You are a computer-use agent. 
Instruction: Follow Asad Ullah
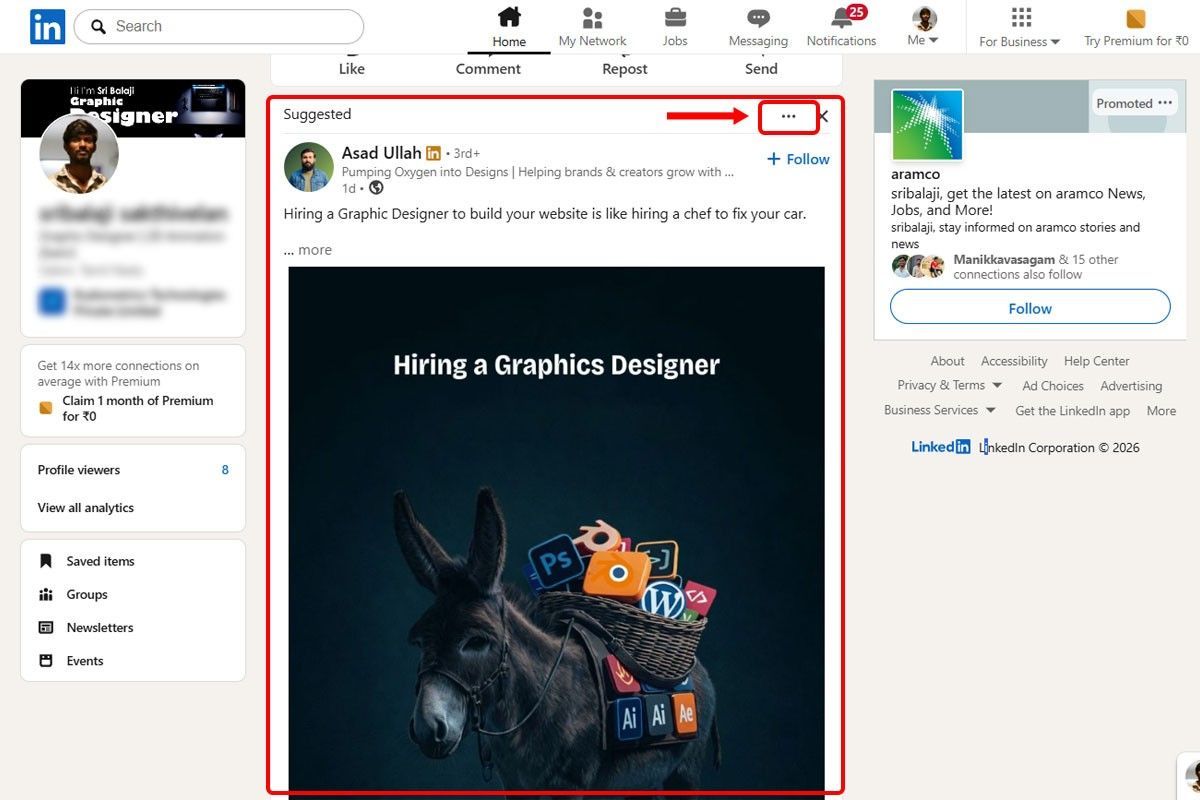[798, 159]
